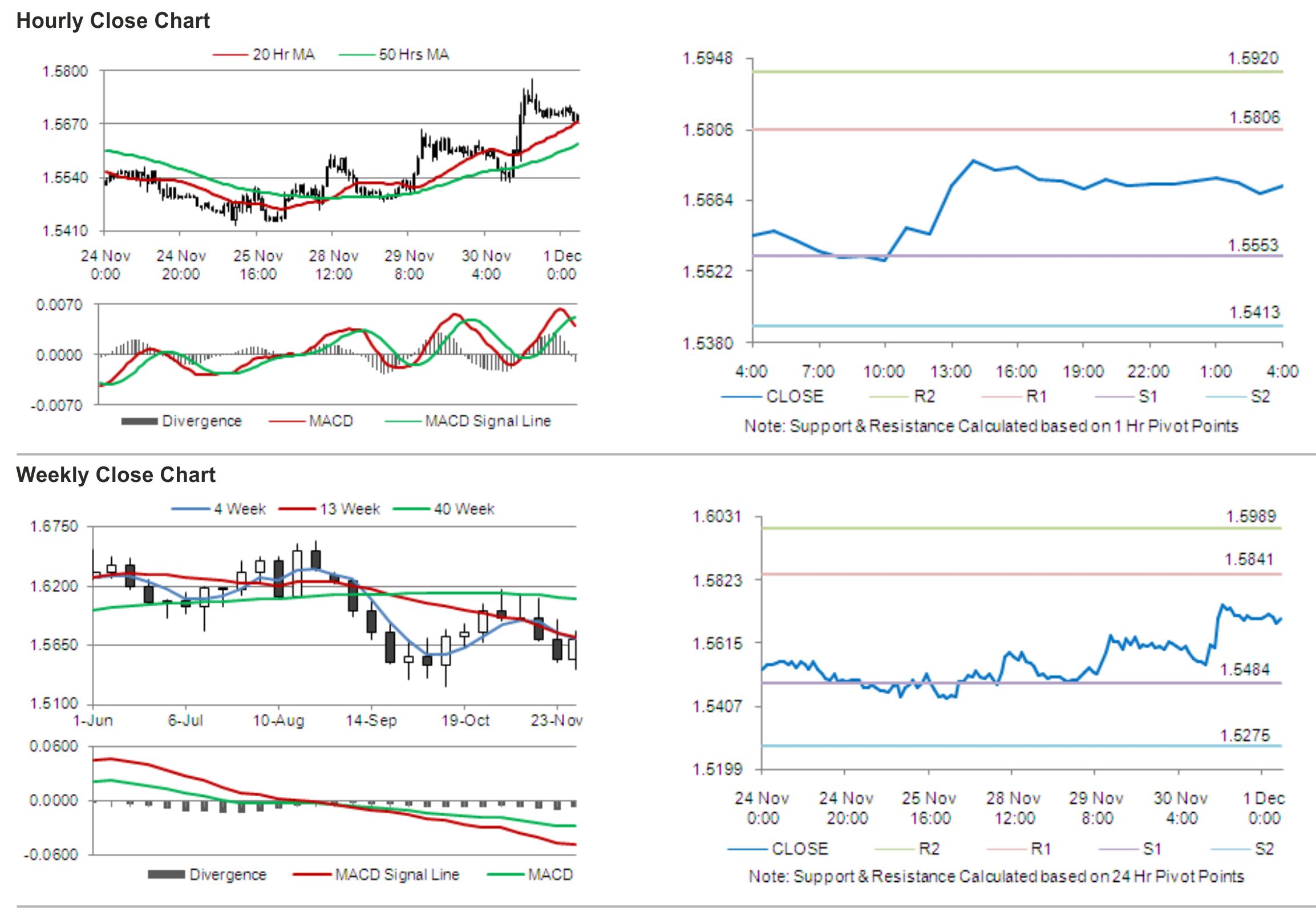Click the '1.5823' axis label

717,581
